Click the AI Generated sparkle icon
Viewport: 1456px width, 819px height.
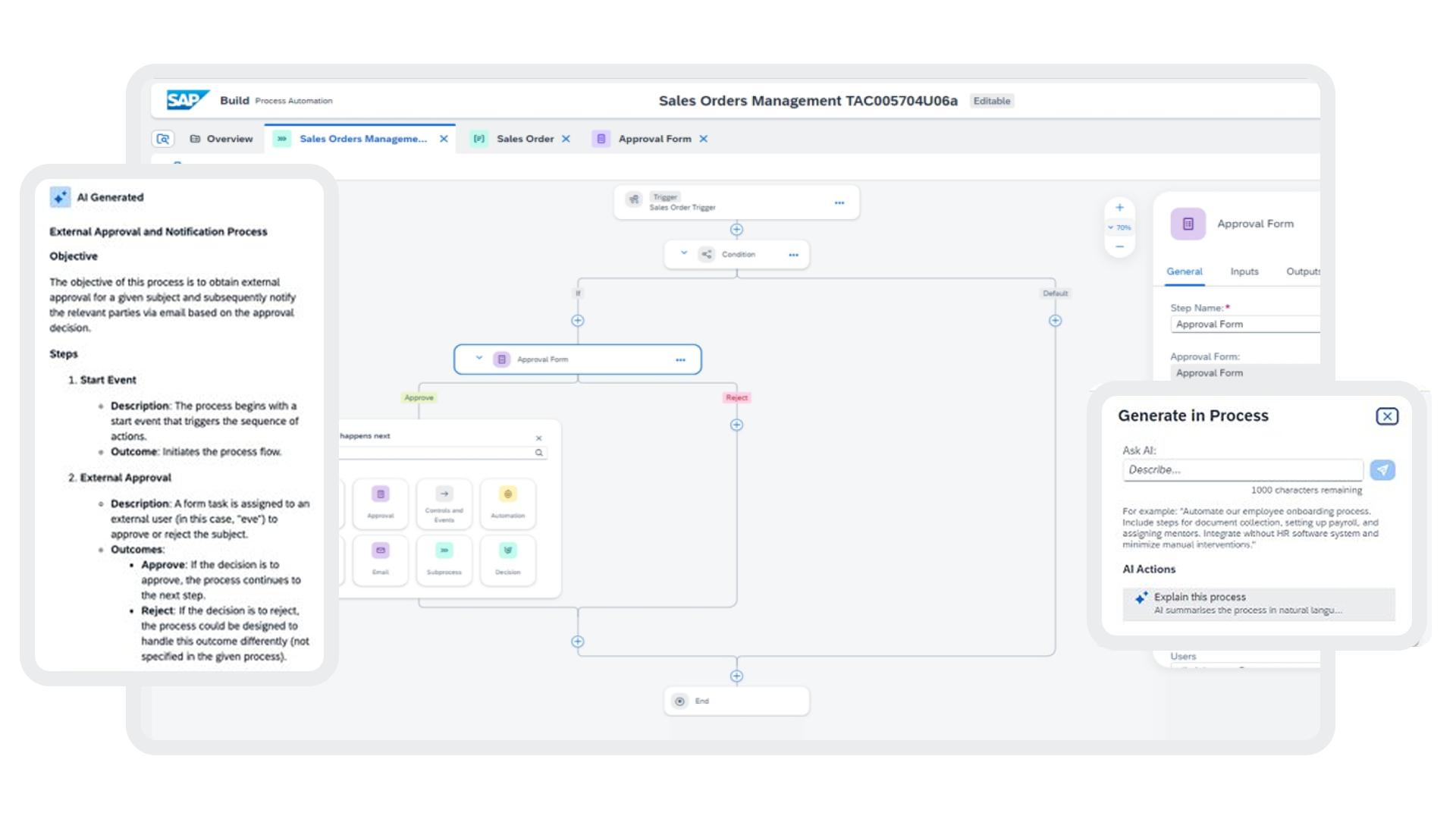(60, 197)
